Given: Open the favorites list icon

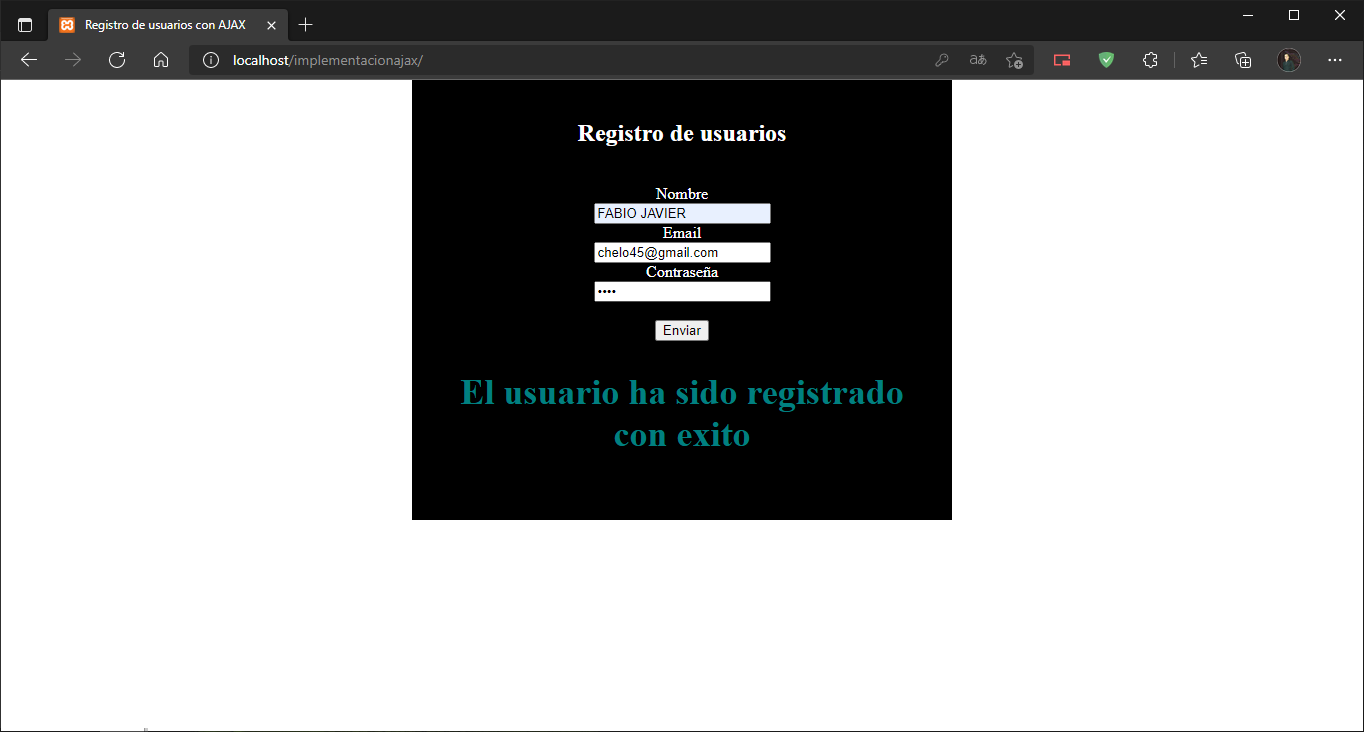Looking at the screenshot, I should [1199, 60].
